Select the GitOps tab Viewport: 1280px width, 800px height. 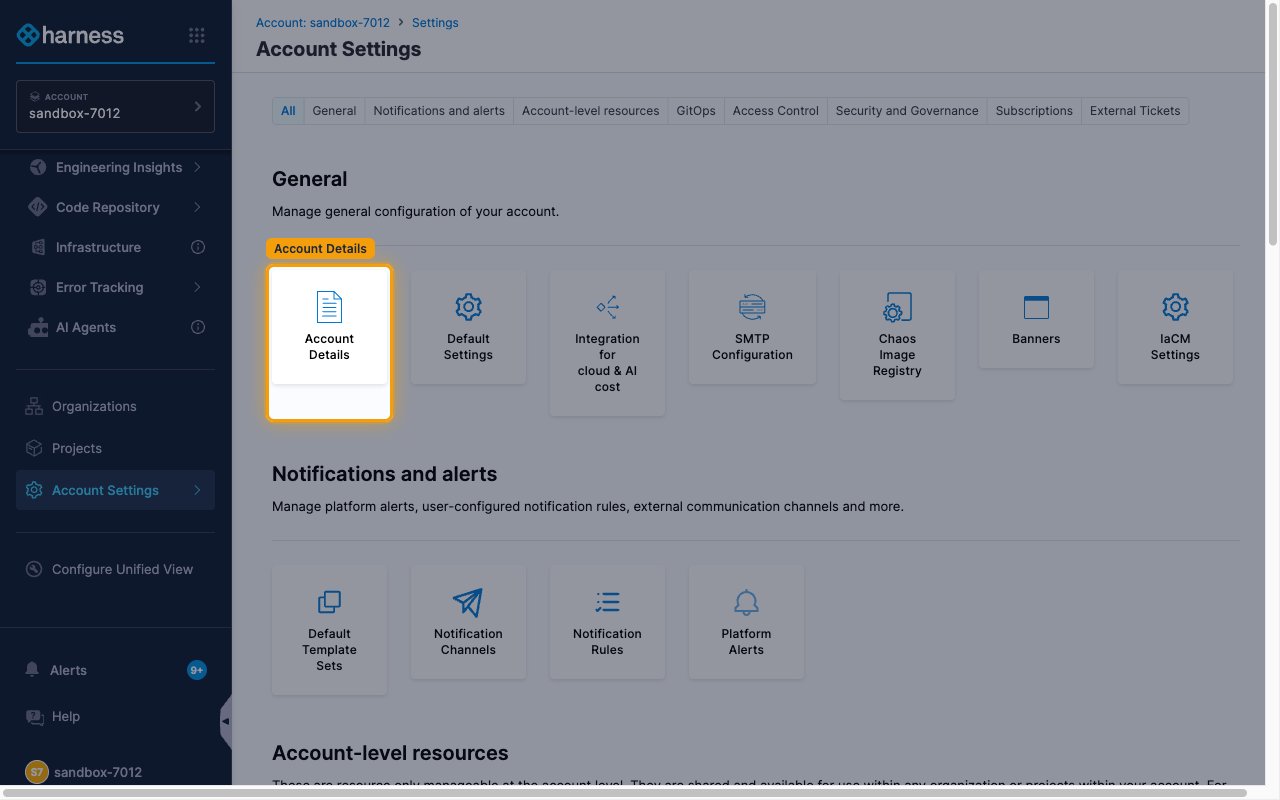tap(696, 111)
